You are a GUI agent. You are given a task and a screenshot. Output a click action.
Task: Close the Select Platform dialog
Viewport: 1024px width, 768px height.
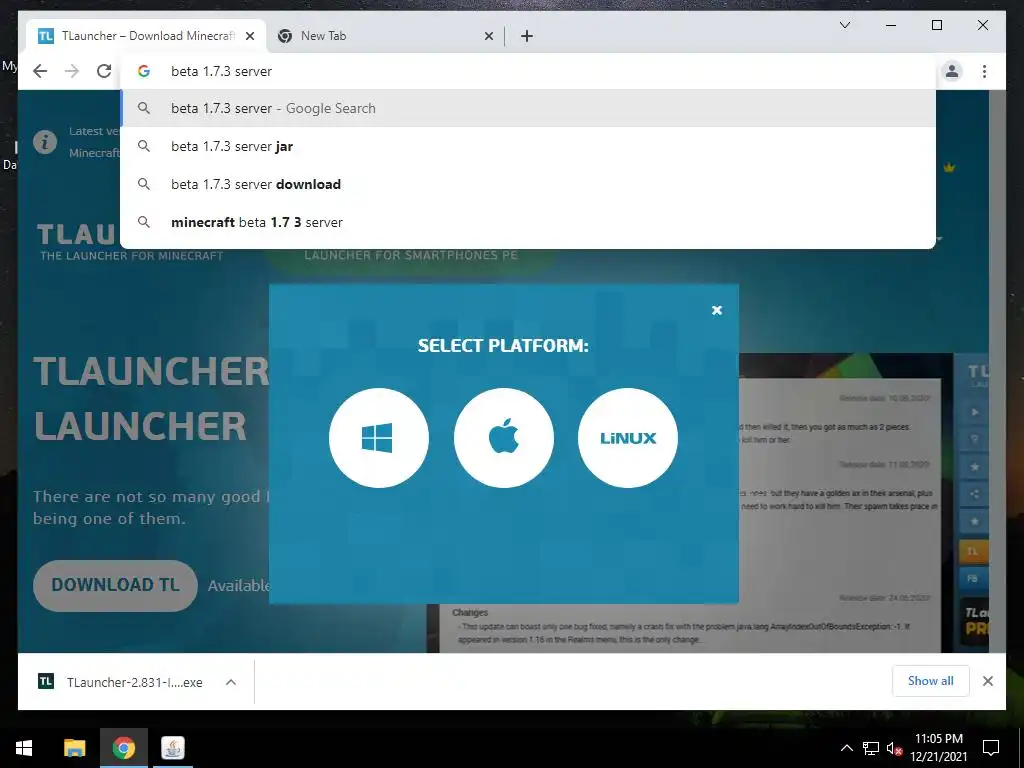pos(716,310)
